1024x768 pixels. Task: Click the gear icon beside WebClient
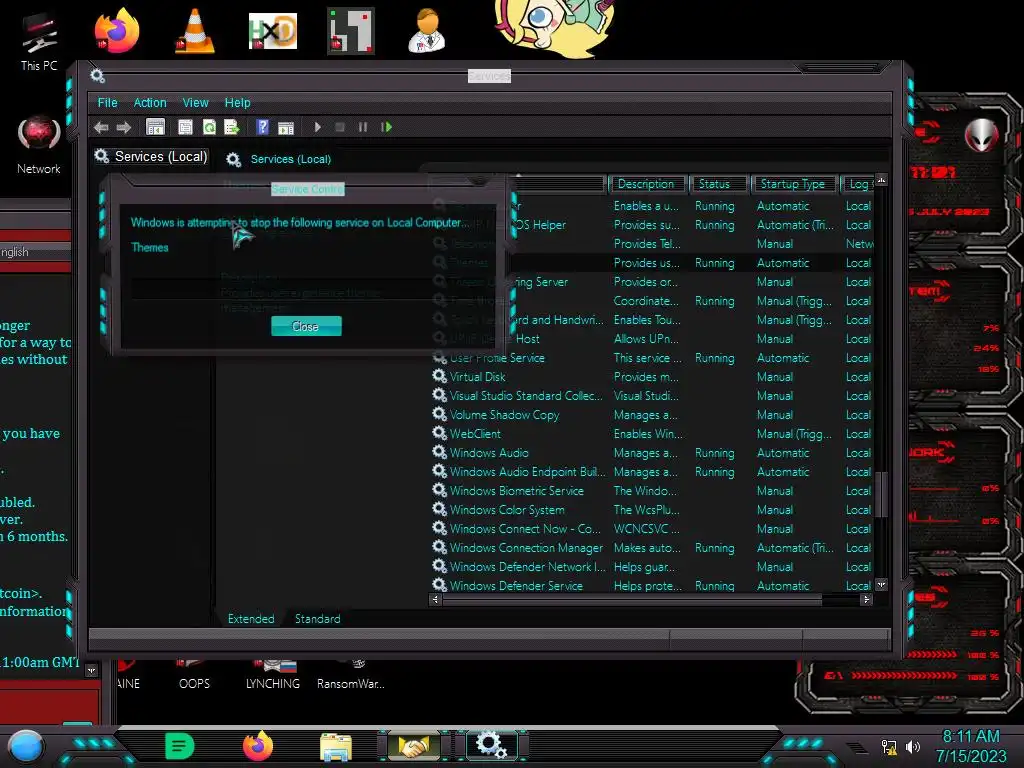(x=440, y=433)
